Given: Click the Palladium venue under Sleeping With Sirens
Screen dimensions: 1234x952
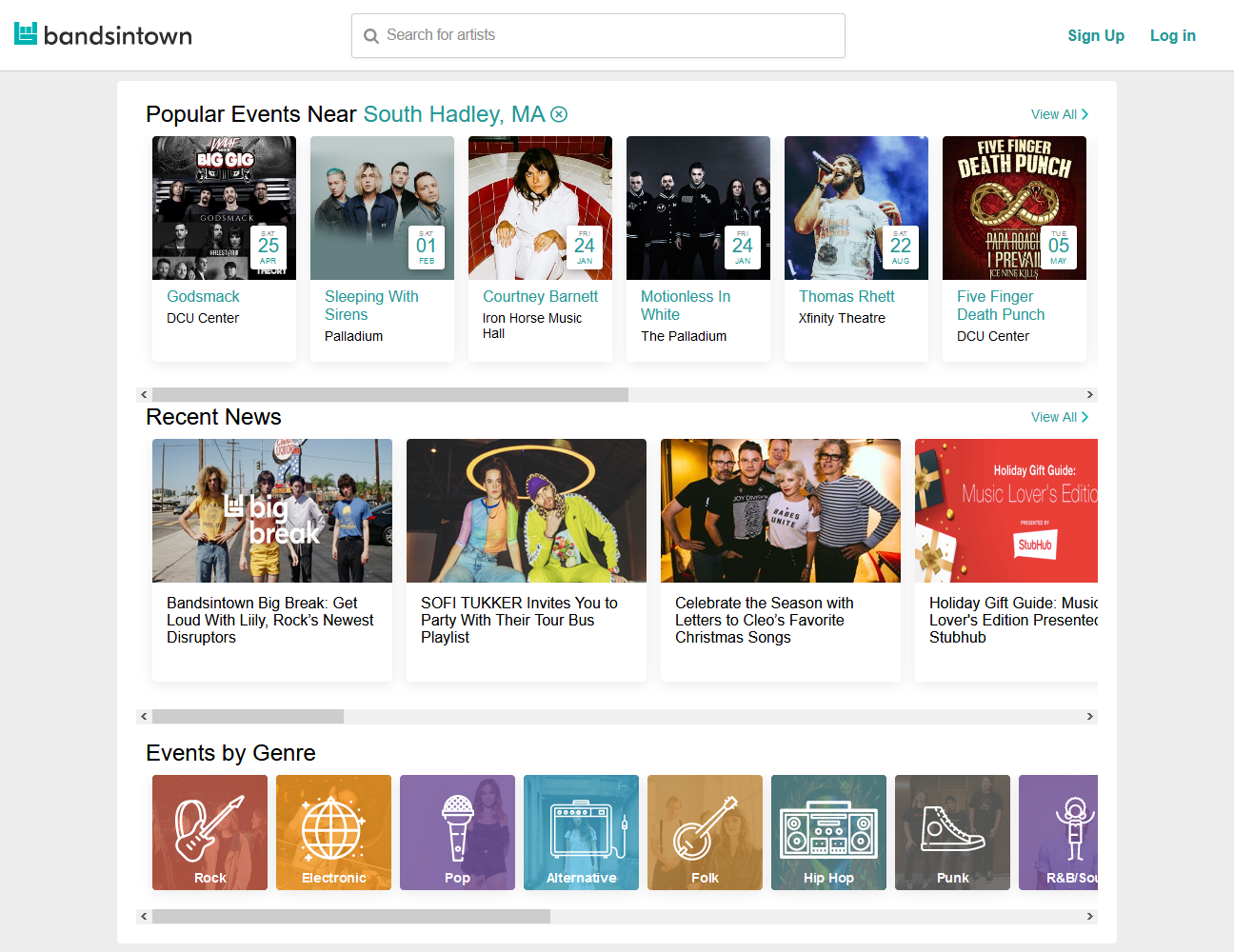Looking at the screenshot, I should pos(353,336).
